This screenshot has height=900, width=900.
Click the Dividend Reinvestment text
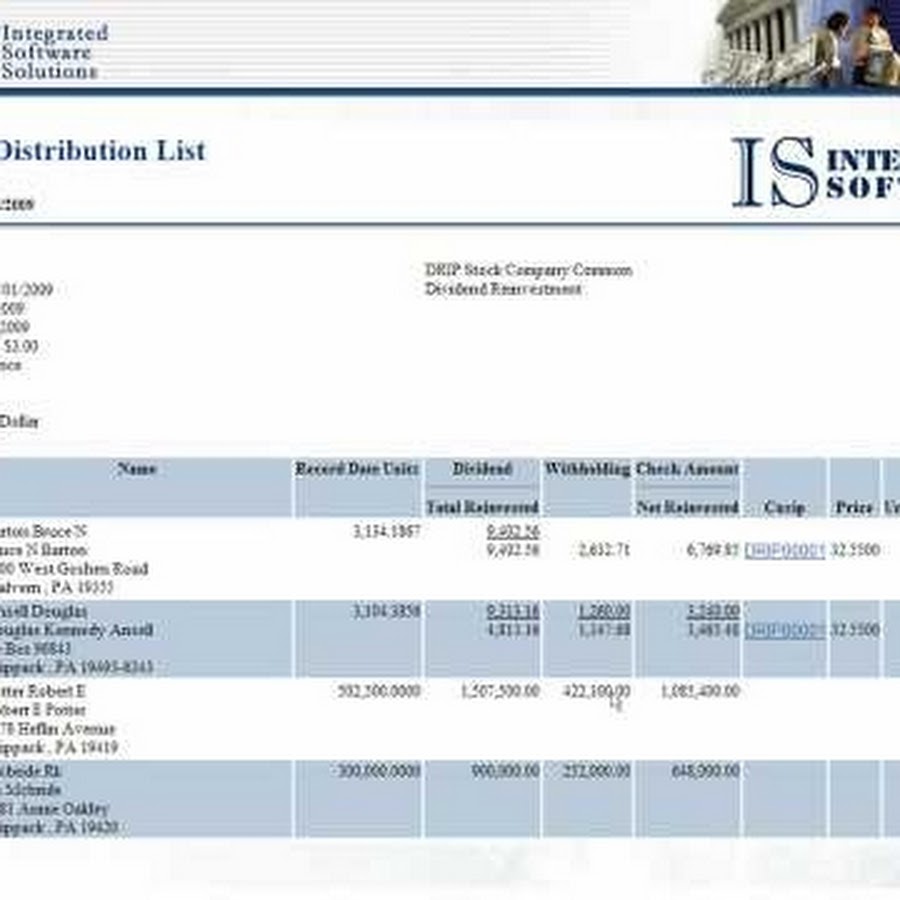[503, 289]
